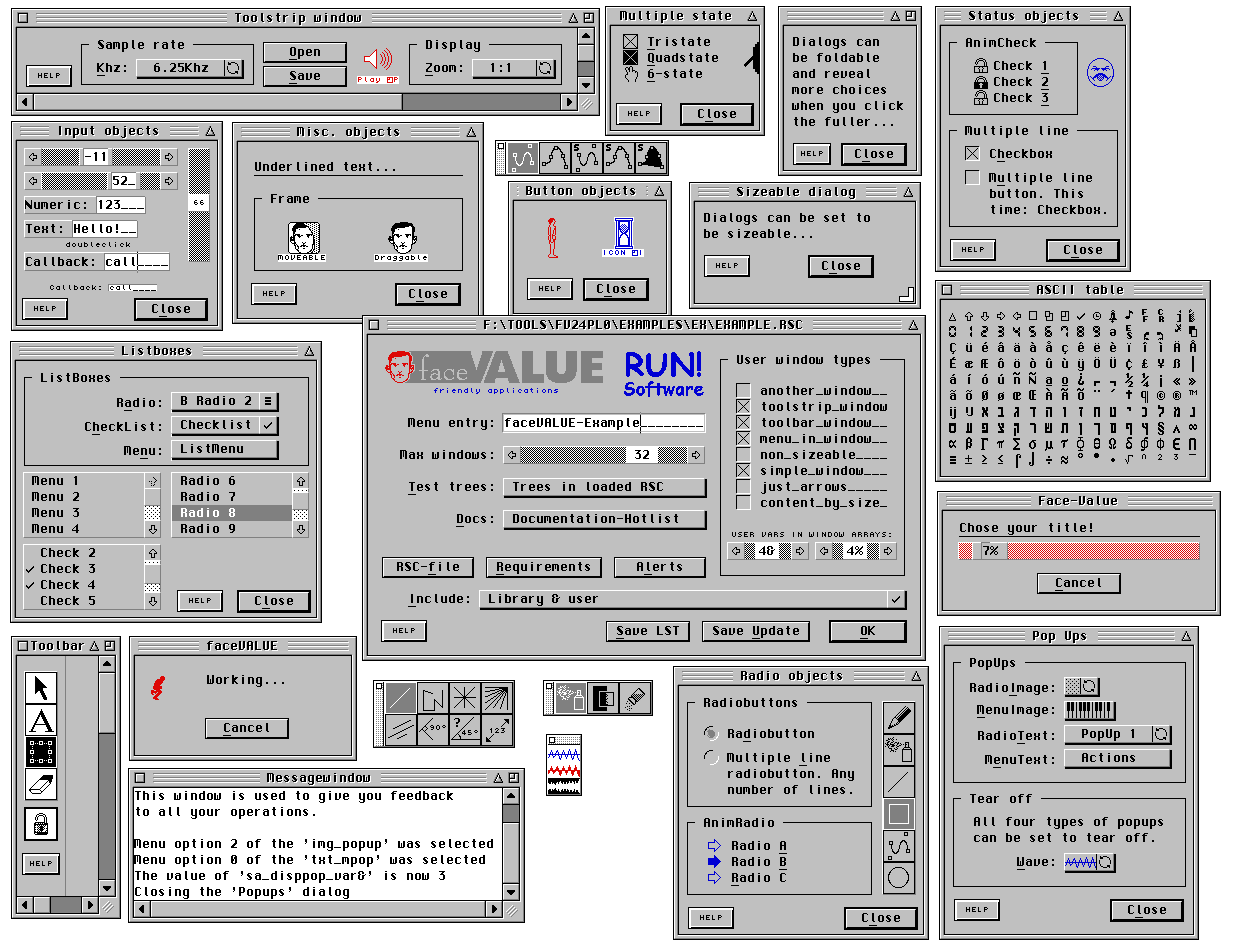The height and width of the screenshot is (944, 1233).
Task: Open the RadioImage popup in Pop Ups
Action: click(1082, 686)
